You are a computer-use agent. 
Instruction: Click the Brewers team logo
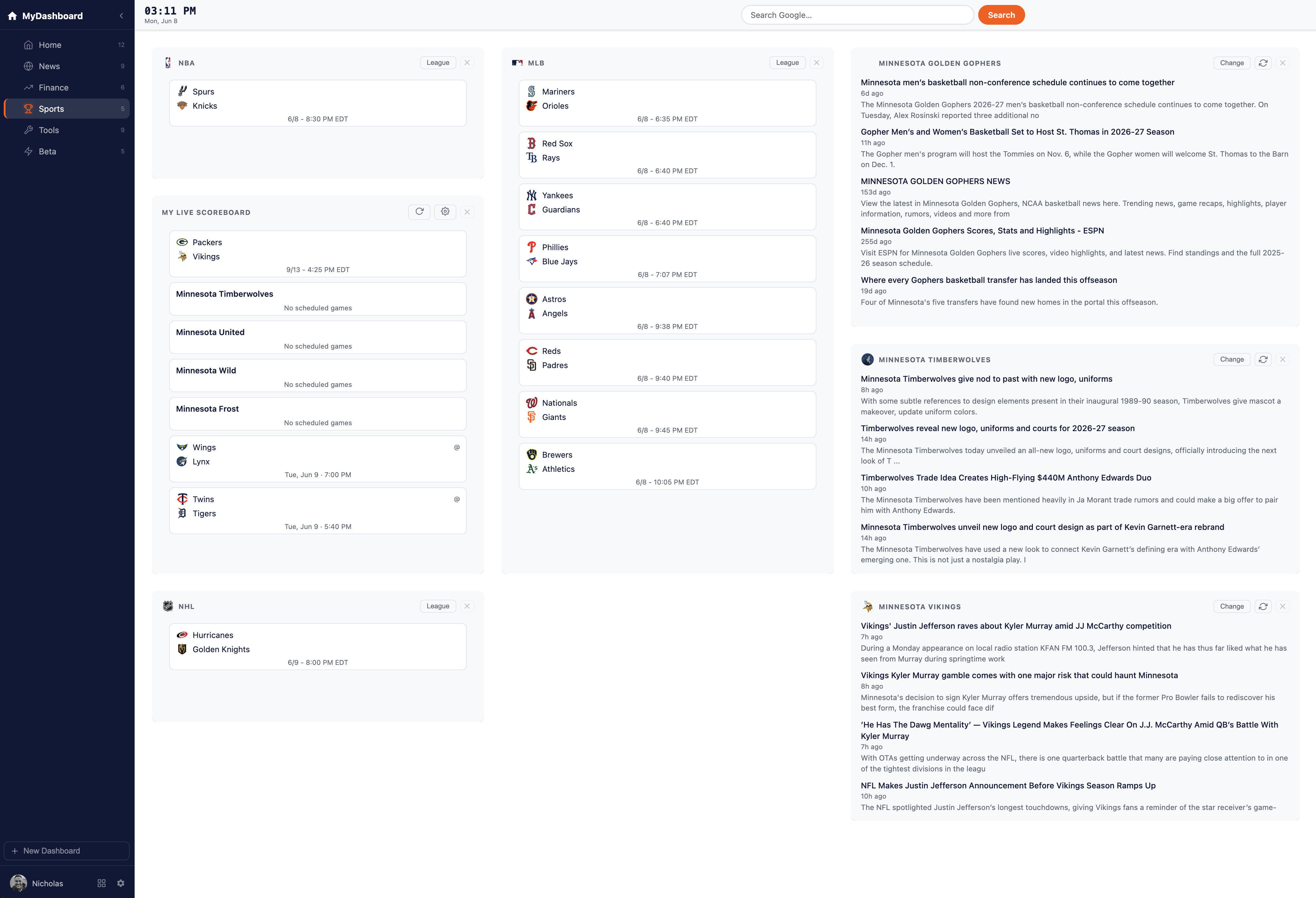point(531,455)
